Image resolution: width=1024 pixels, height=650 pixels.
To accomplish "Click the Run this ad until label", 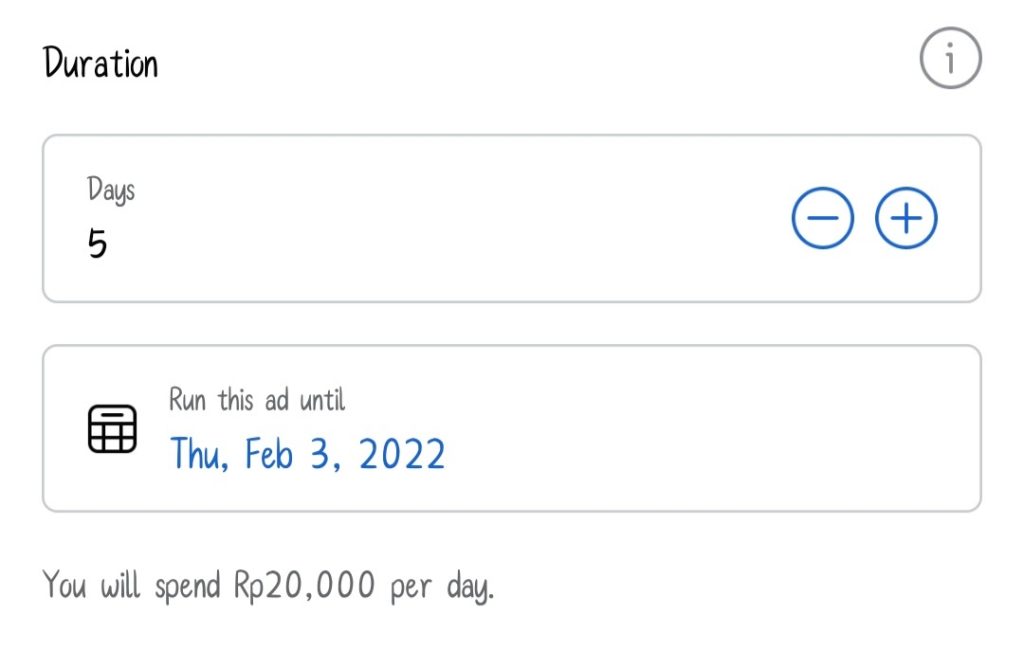I will 257,399.
